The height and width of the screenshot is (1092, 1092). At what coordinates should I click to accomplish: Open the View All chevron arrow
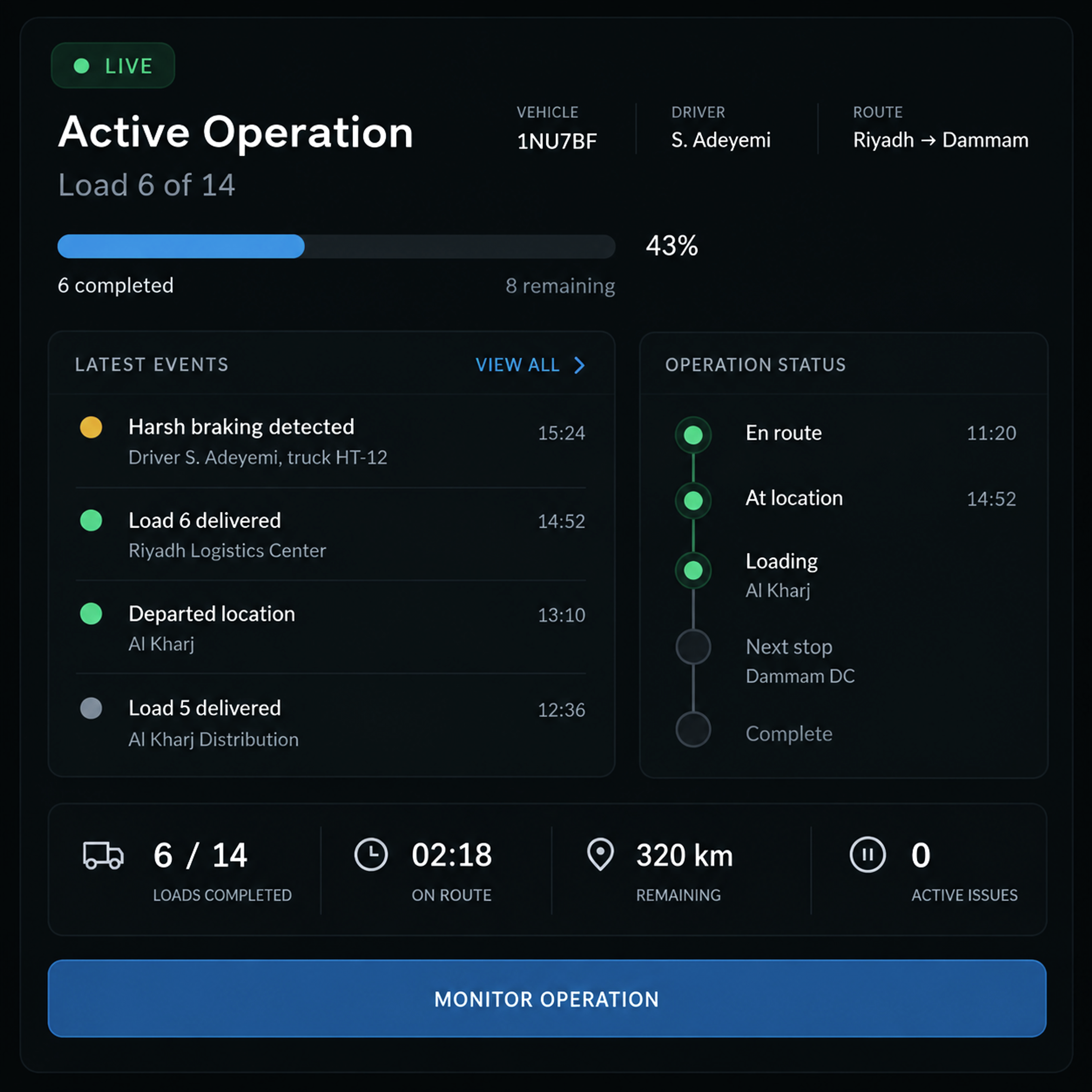point(579,365)
